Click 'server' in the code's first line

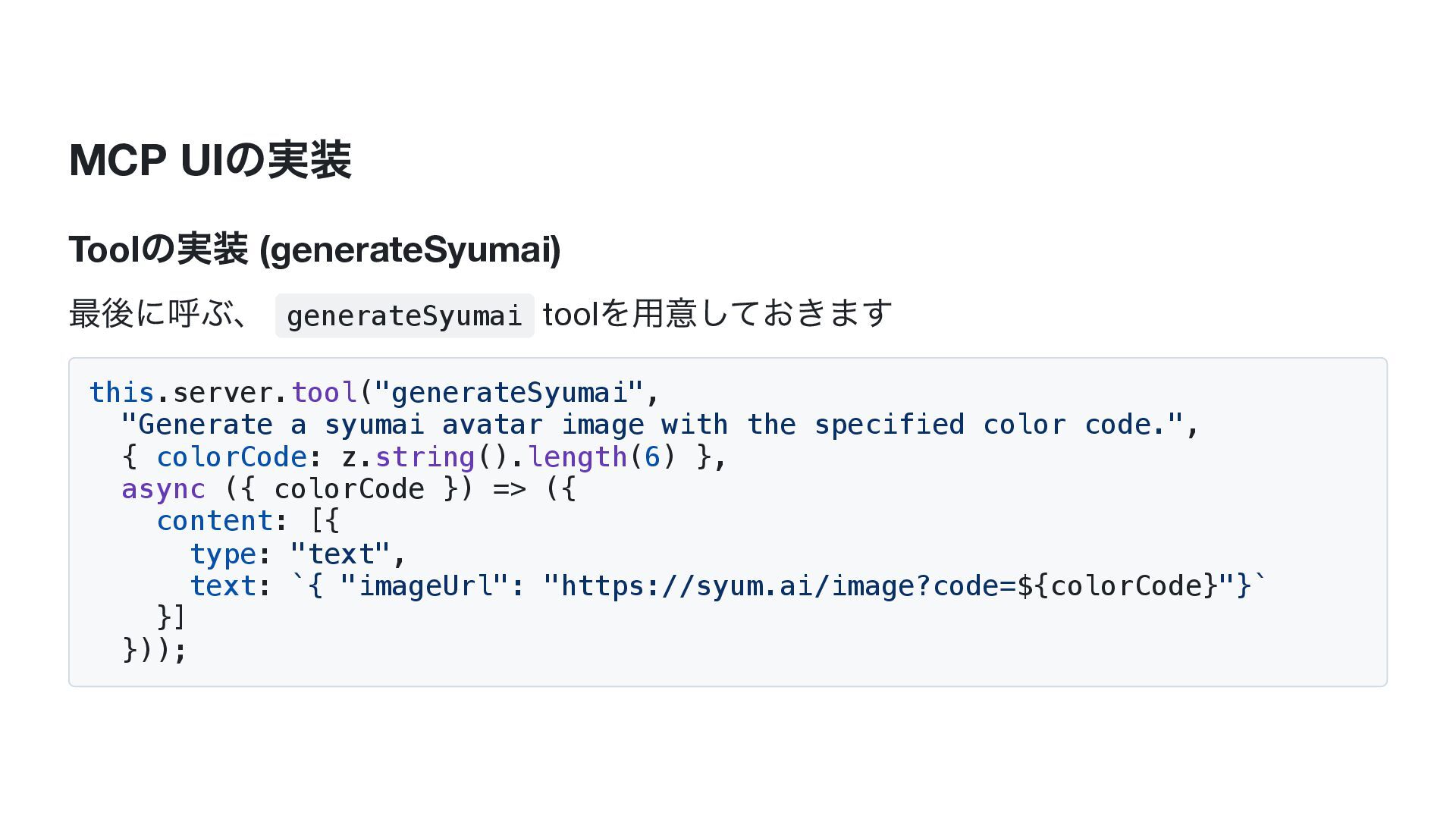click(x=222, y=393)
